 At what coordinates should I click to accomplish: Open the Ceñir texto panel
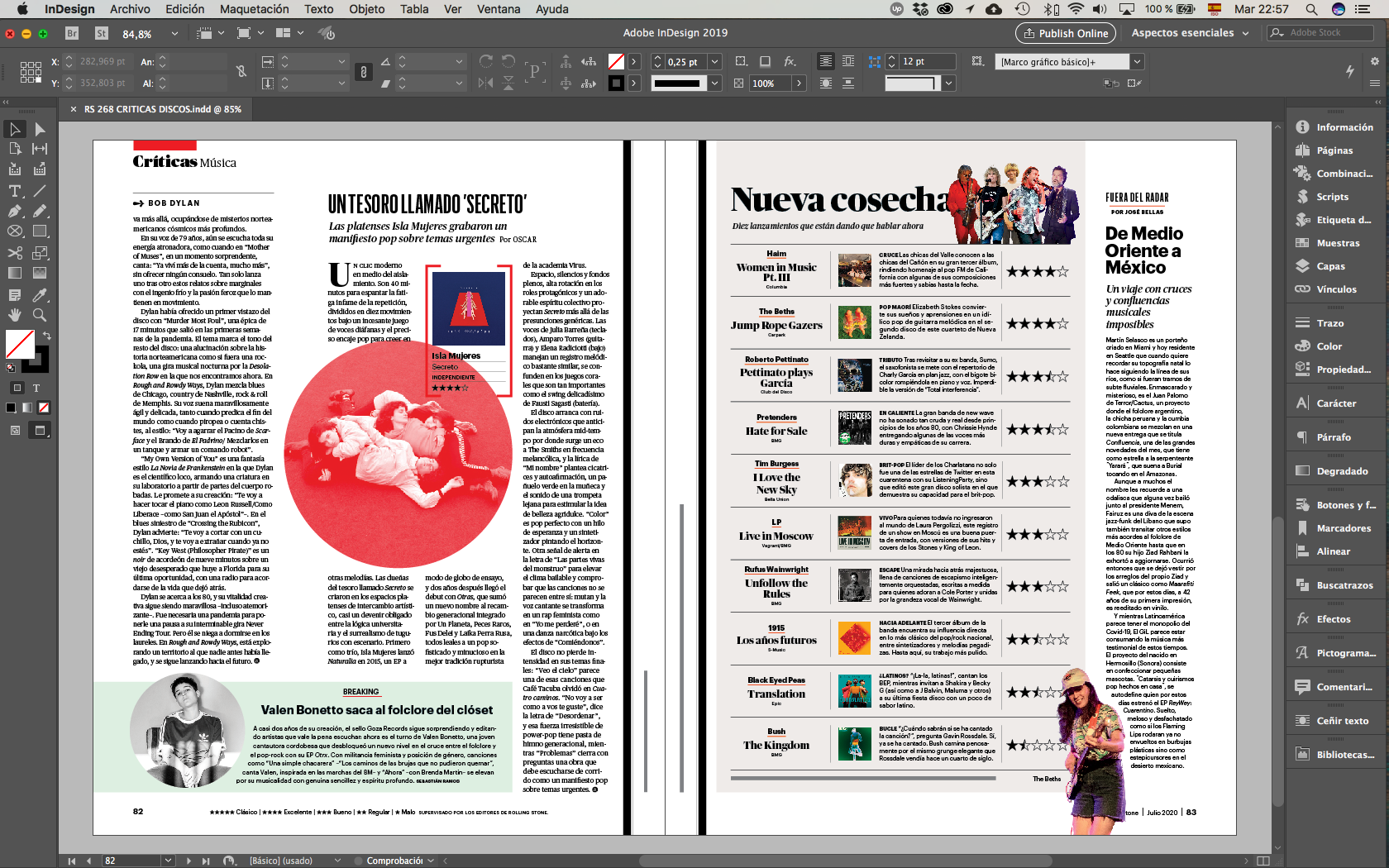(1341, 721)
